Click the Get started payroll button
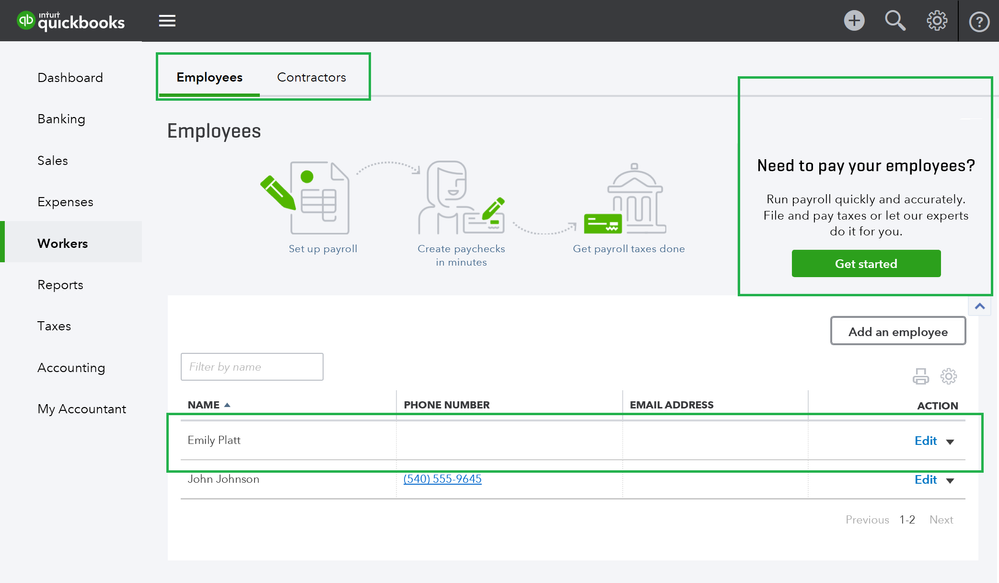The image size is (999, 583). click(x=866, y=264)
